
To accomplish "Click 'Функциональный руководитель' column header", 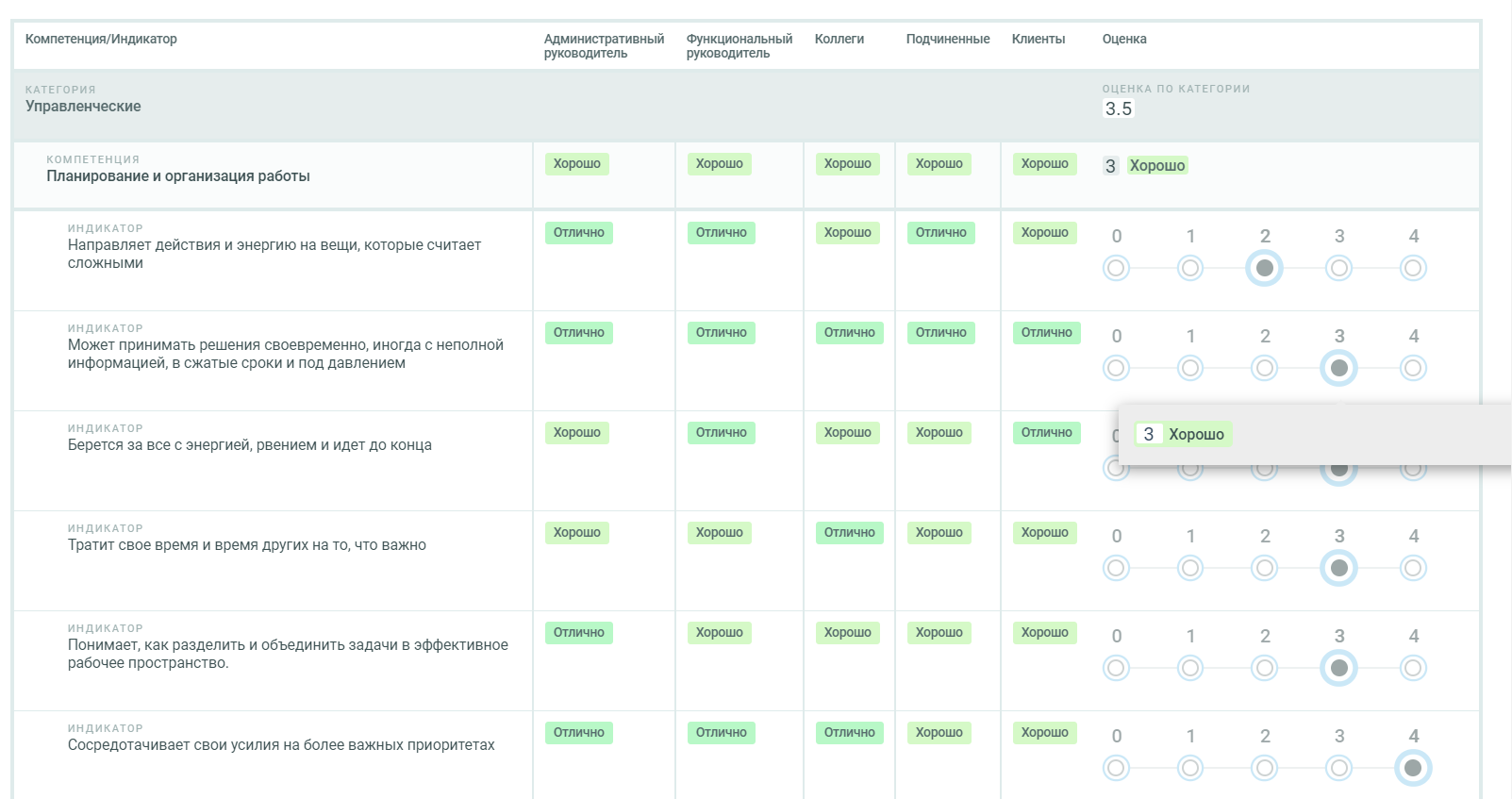I will [739, 46].
